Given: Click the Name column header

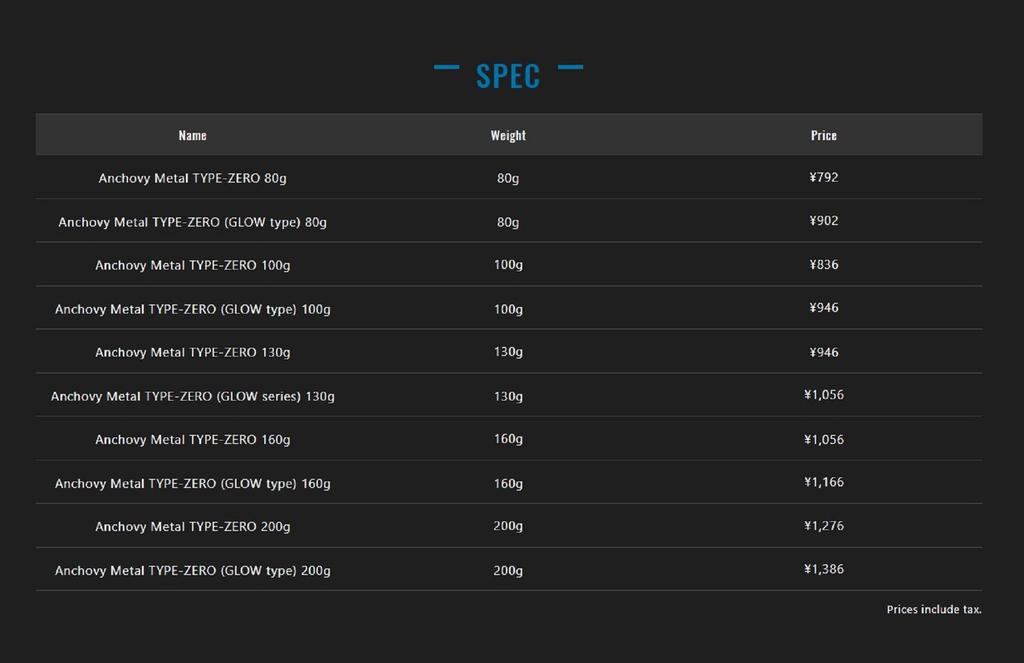Looking at the screenshot, I should click(x=192, y=135).
